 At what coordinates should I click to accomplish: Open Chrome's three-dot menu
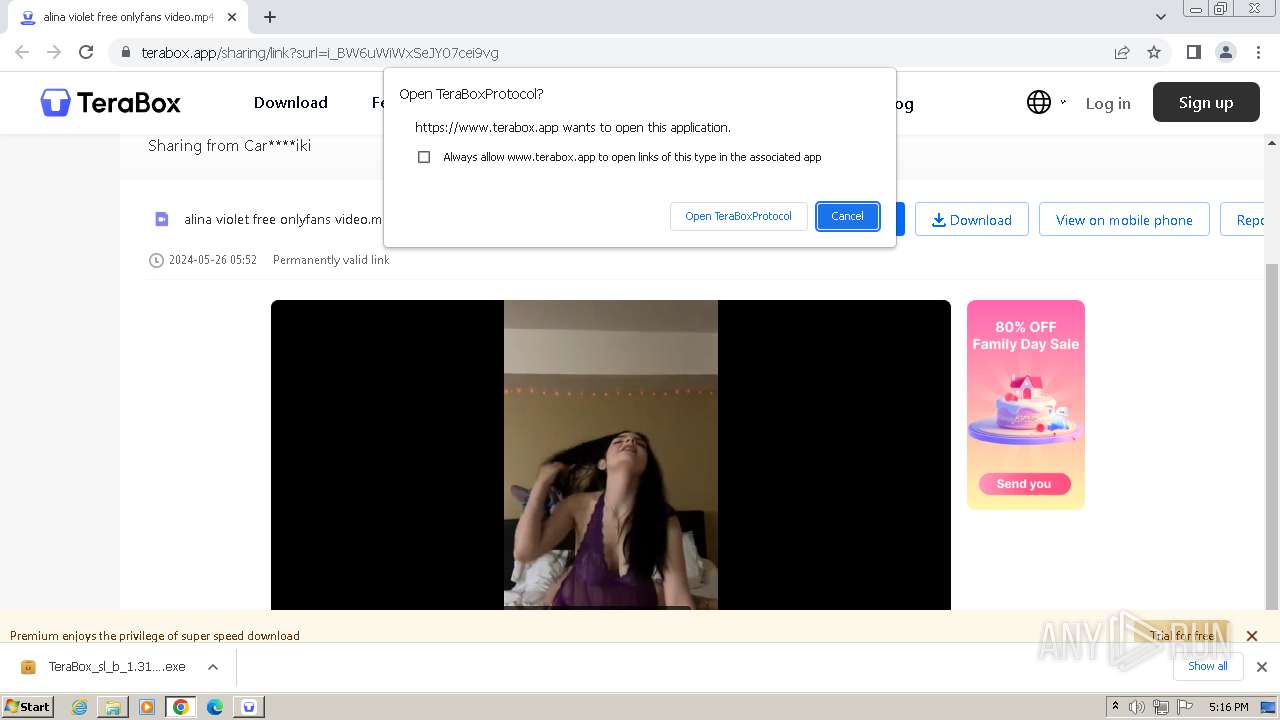1257,52
